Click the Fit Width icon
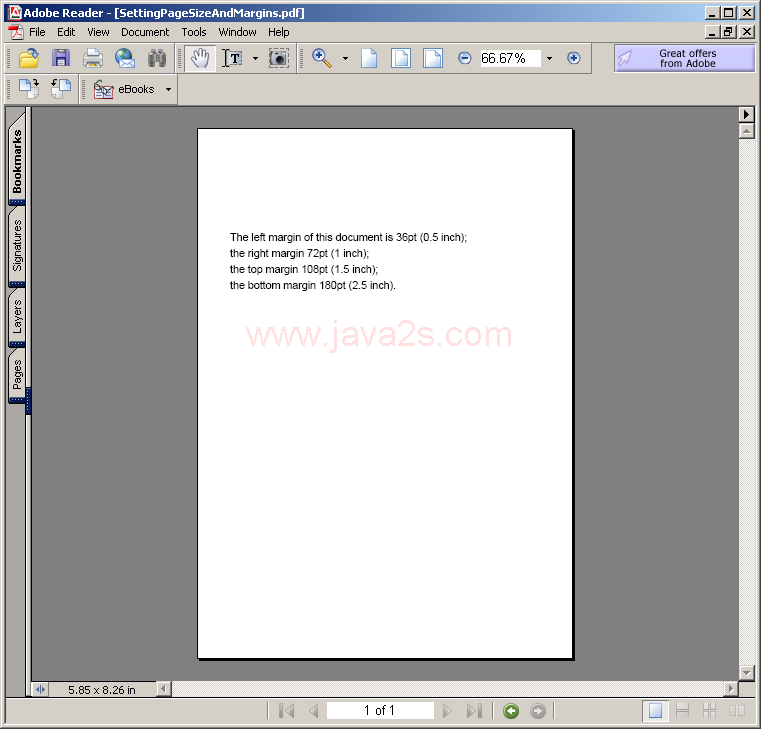 (x=432, y=58)
